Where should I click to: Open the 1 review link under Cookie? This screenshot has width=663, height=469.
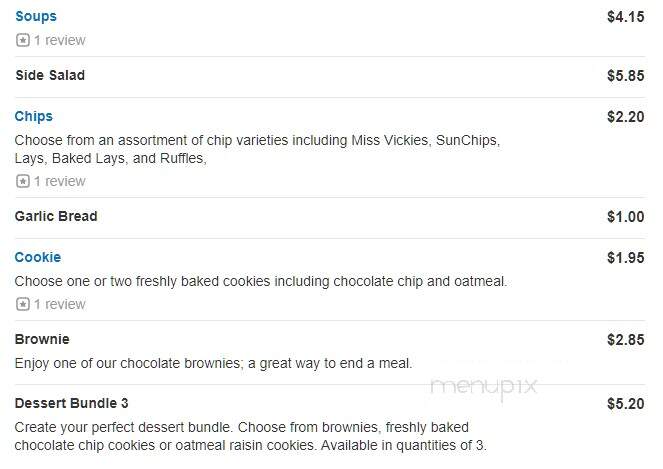tap(60, 304)
